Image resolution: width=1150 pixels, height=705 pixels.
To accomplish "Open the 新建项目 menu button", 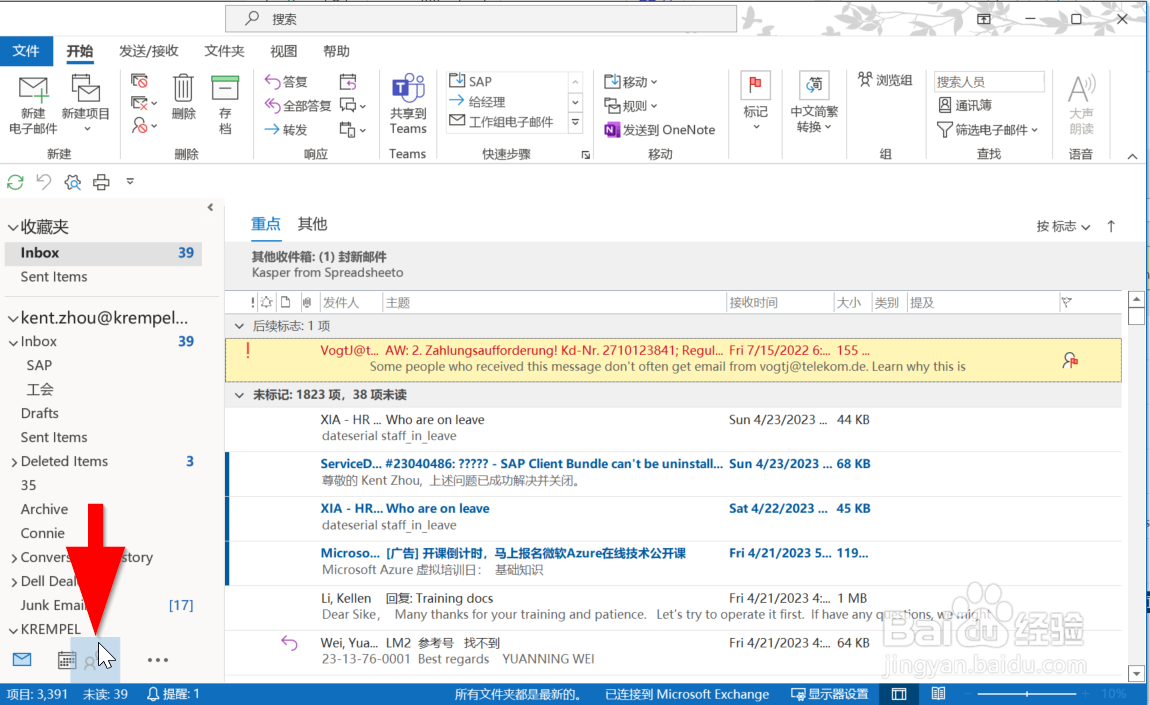I will (x=86, y=105).
